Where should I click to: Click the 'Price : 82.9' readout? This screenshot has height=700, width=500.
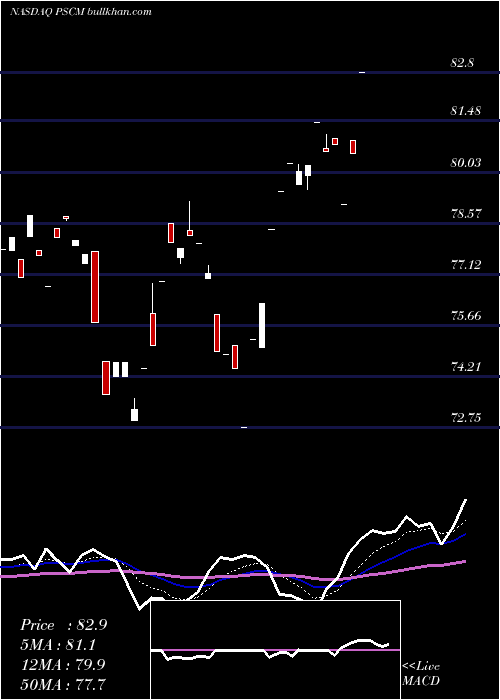click(63, 625)
